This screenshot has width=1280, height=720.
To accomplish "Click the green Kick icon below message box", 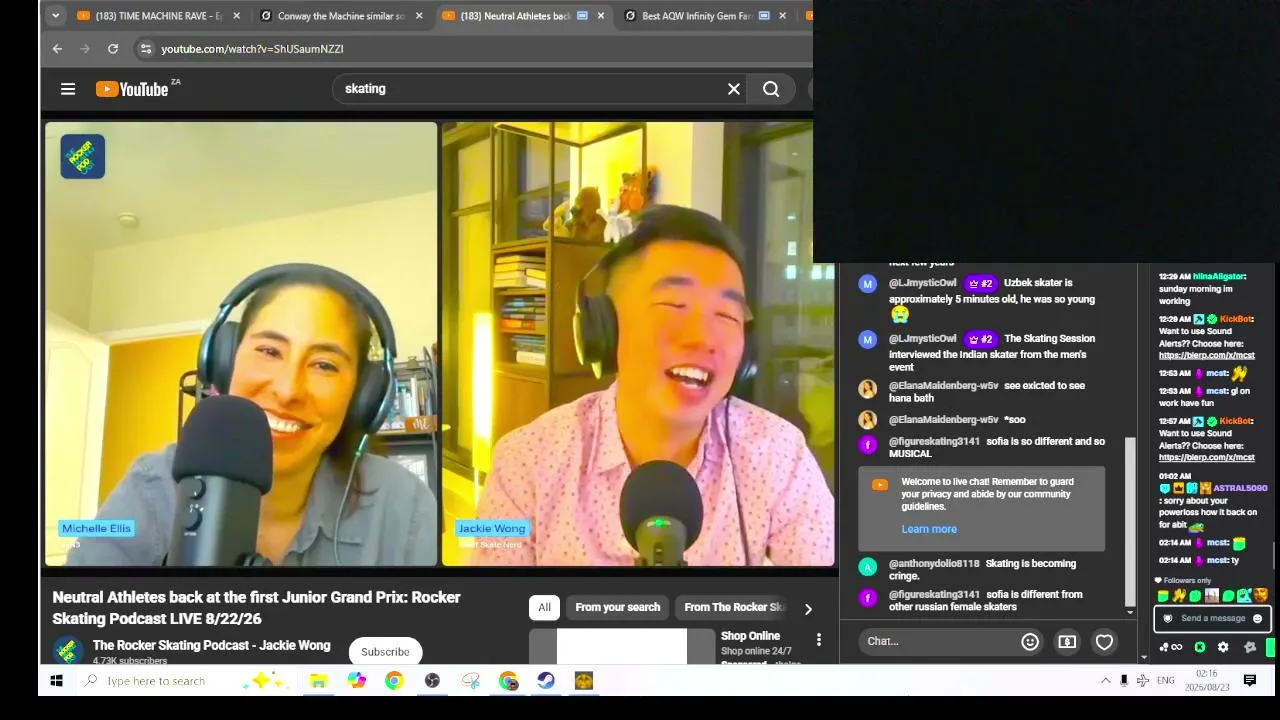I will (x=1200, y=647).
